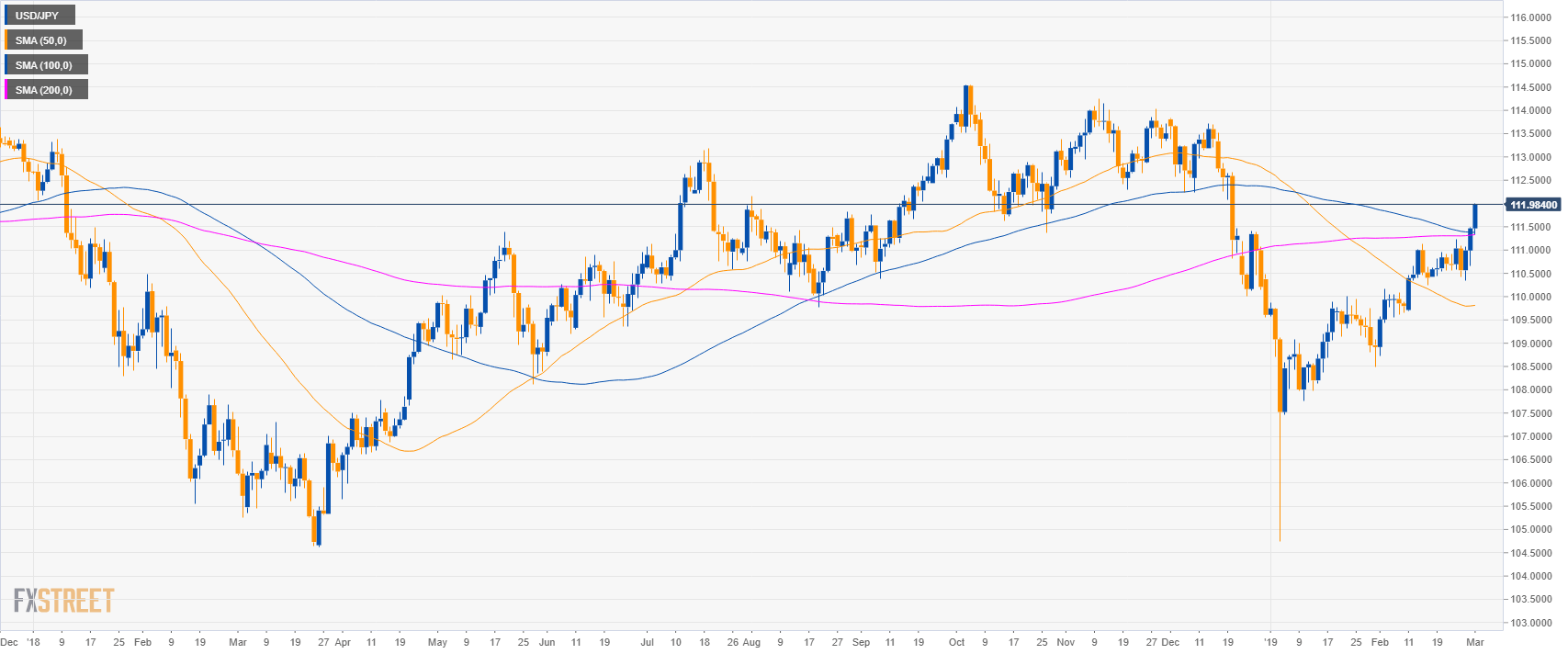Viewport: 1568px width, 654px height.
Task: Click the Oct label on the time axis
Action: pos(956,642)
